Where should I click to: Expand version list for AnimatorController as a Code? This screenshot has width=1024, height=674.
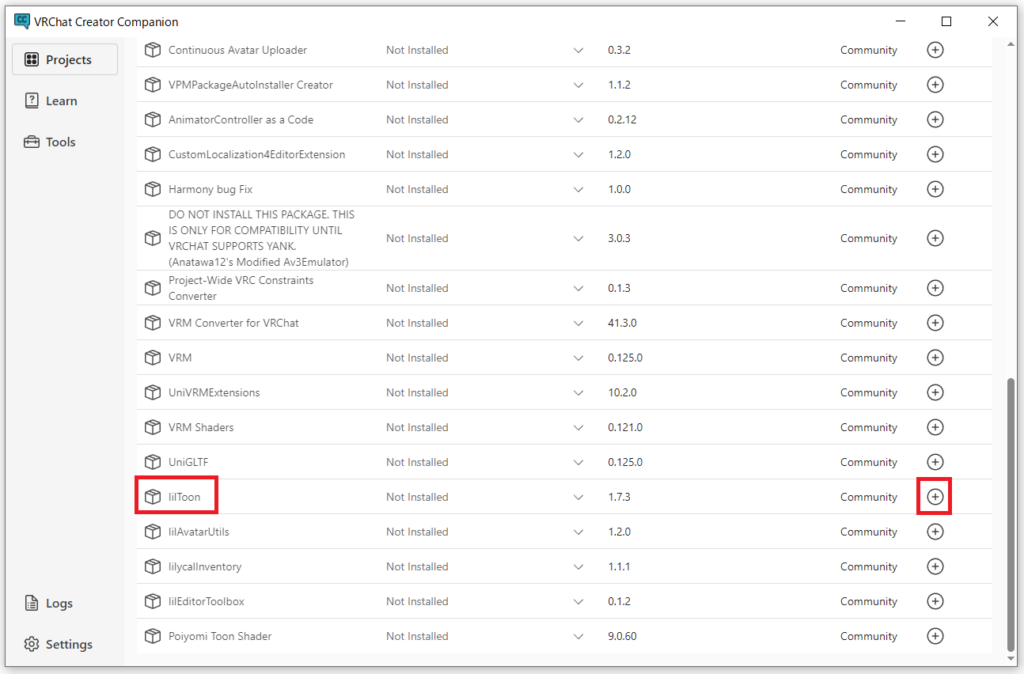(578, 120)
